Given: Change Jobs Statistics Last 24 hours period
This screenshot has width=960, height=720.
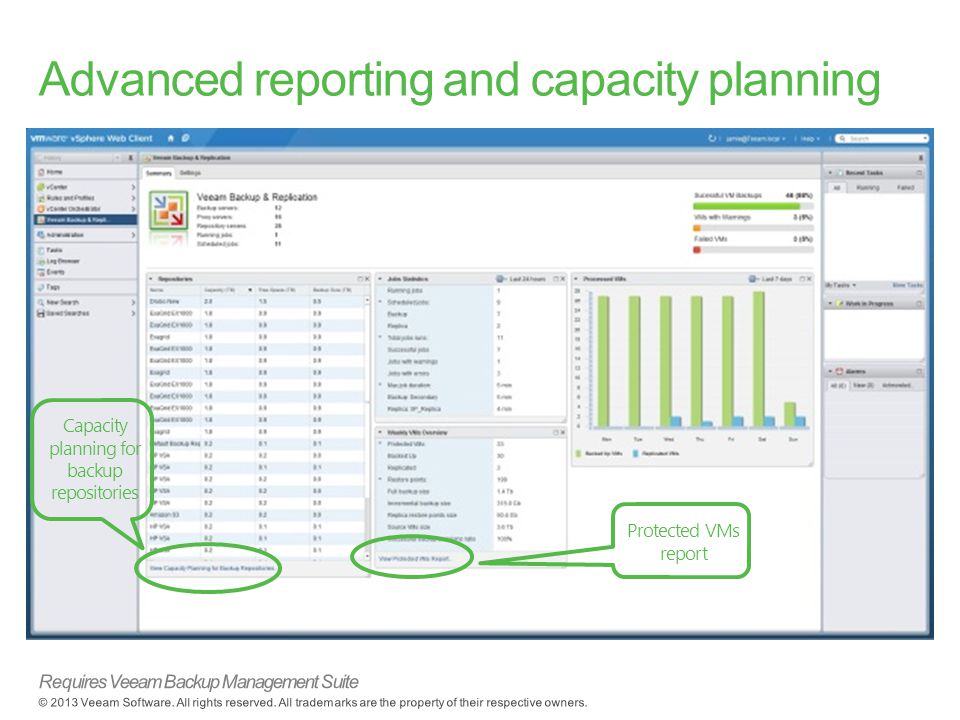Looking at the screenshot, I should coord(521,279).
